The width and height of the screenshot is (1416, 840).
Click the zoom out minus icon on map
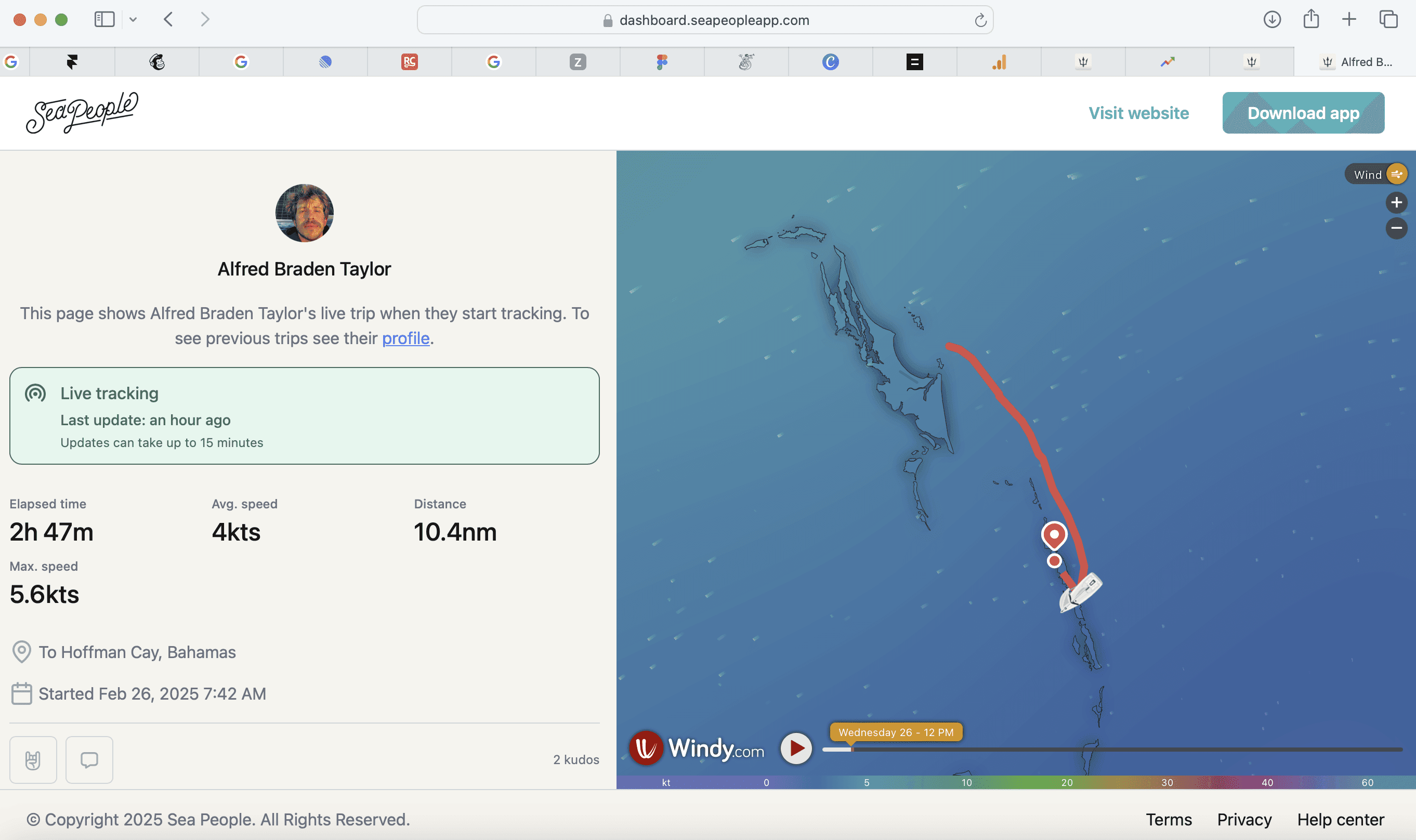[1395, 228]
